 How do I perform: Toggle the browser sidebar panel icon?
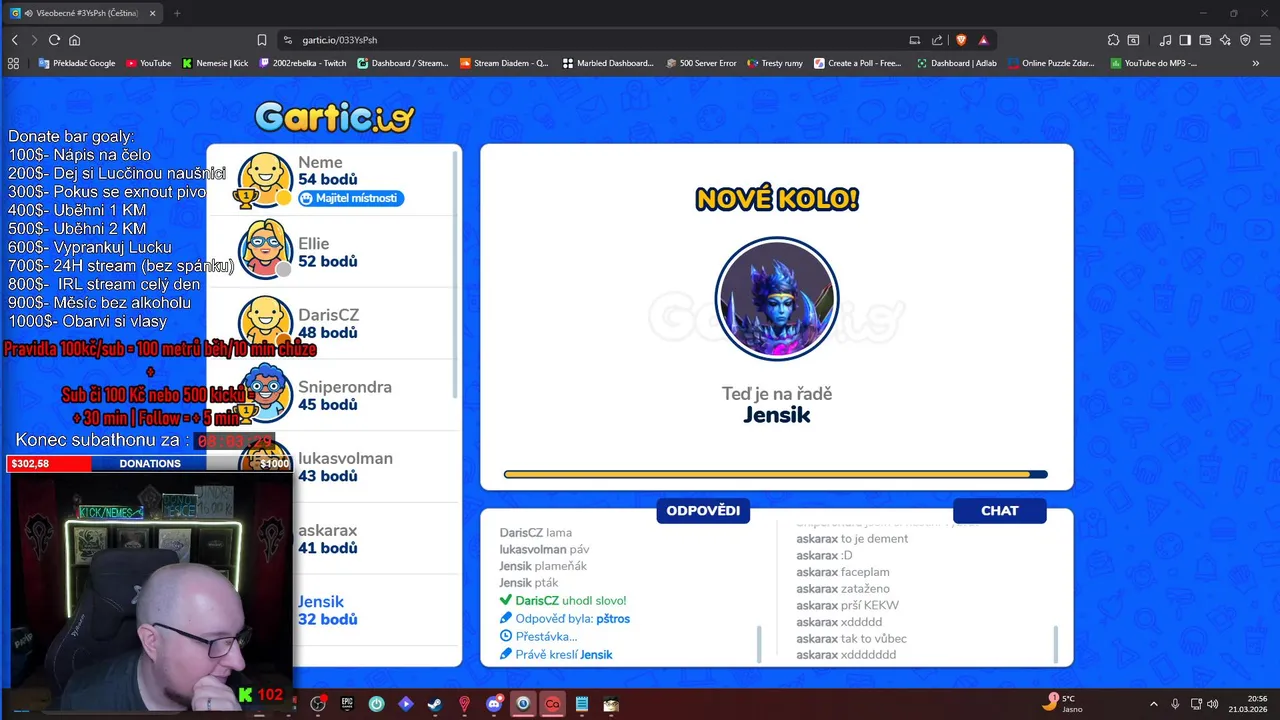point(1185,40)
